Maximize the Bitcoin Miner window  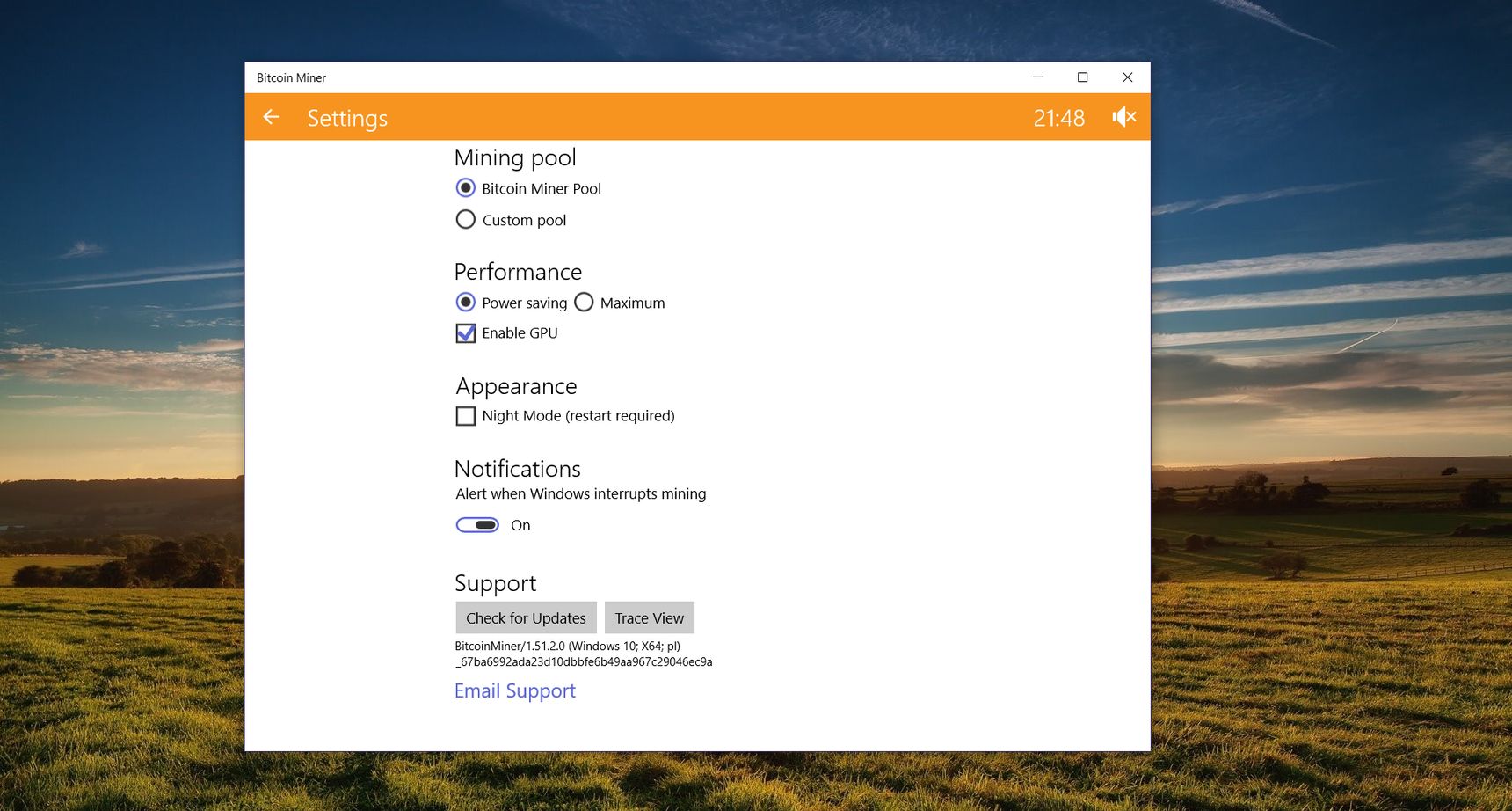tap(1082, 77)
